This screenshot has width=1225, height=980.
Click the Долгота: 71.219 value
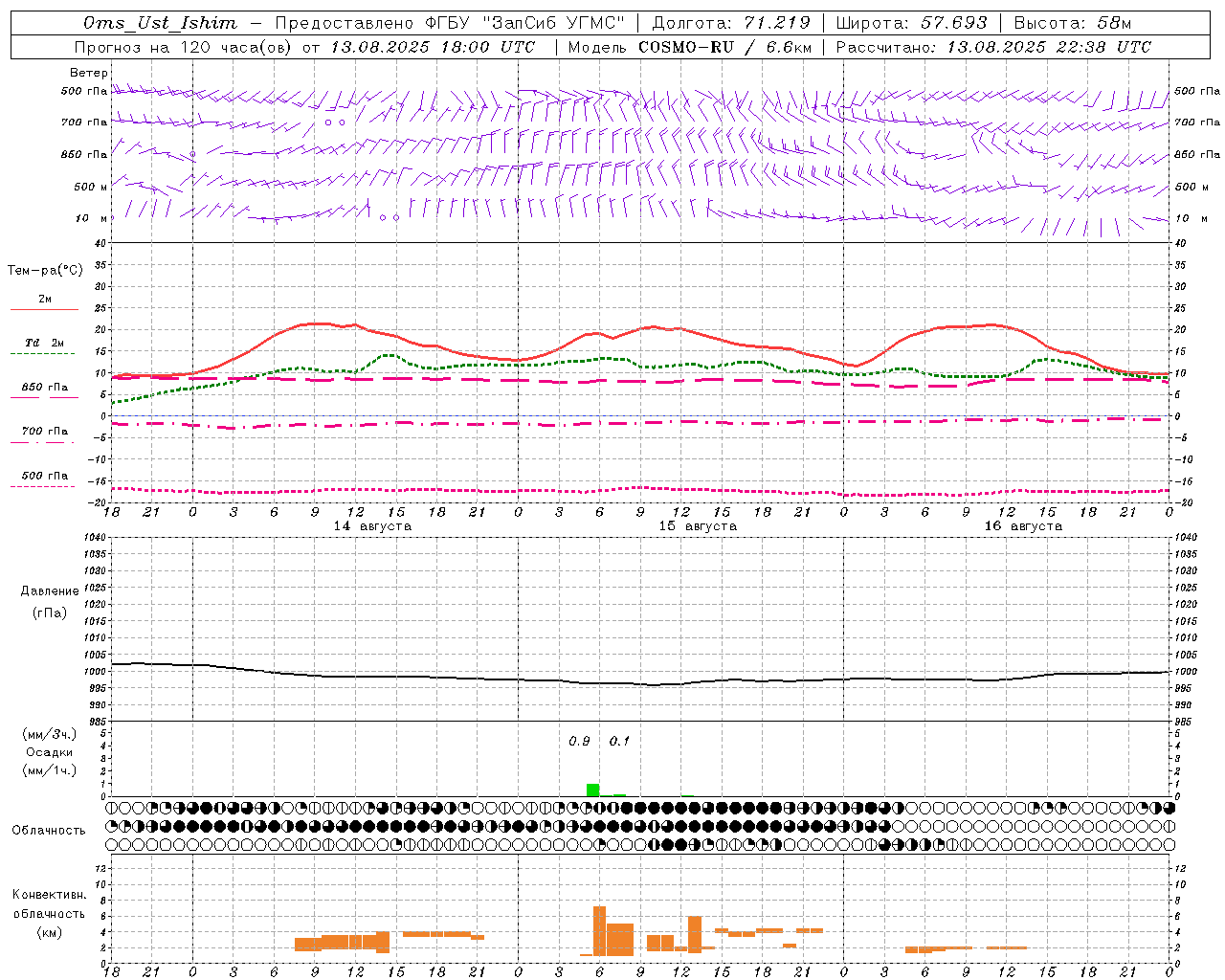[x=731, y=23]
